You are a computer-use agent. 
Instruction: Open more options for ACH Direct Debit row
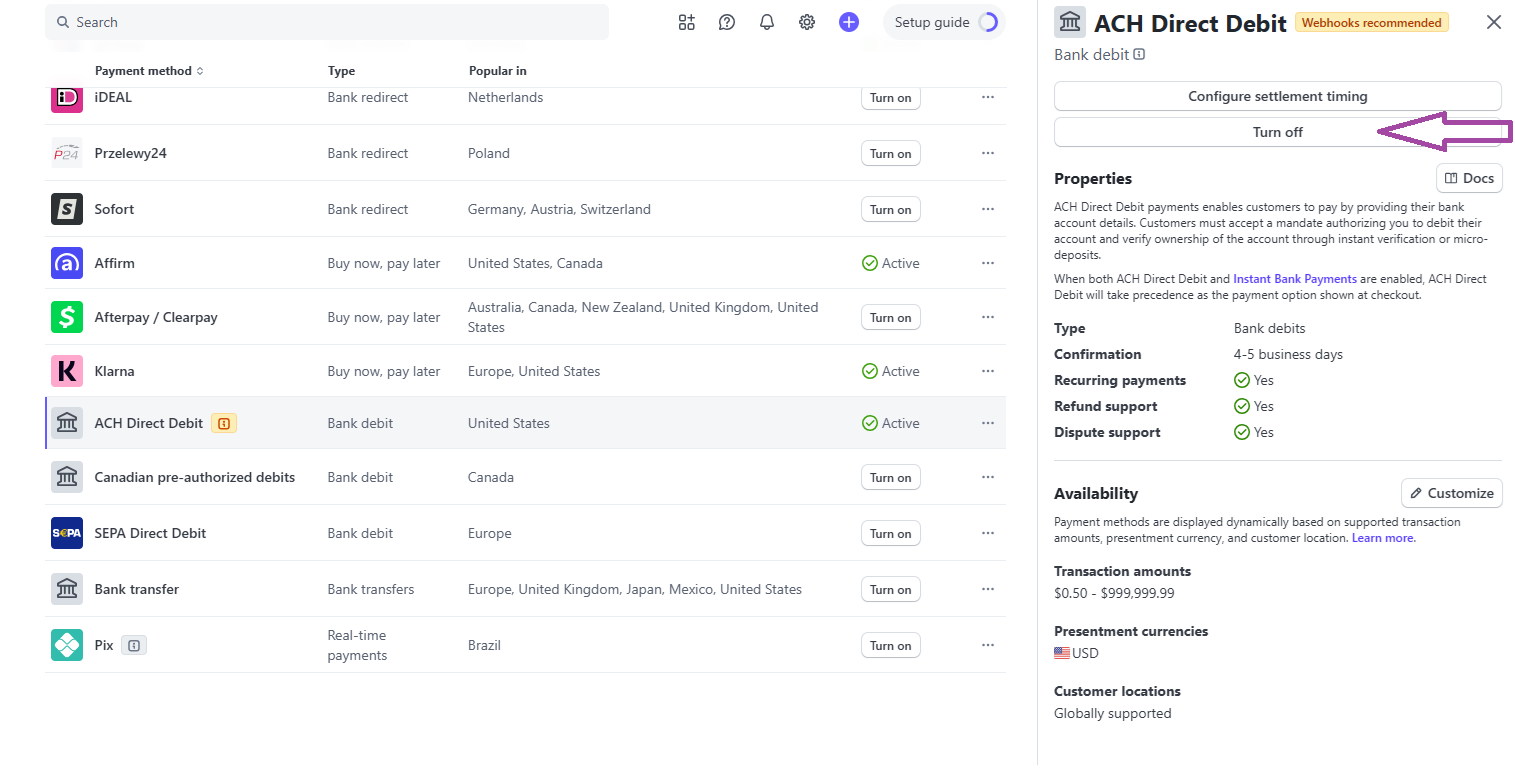pos(988,423)
